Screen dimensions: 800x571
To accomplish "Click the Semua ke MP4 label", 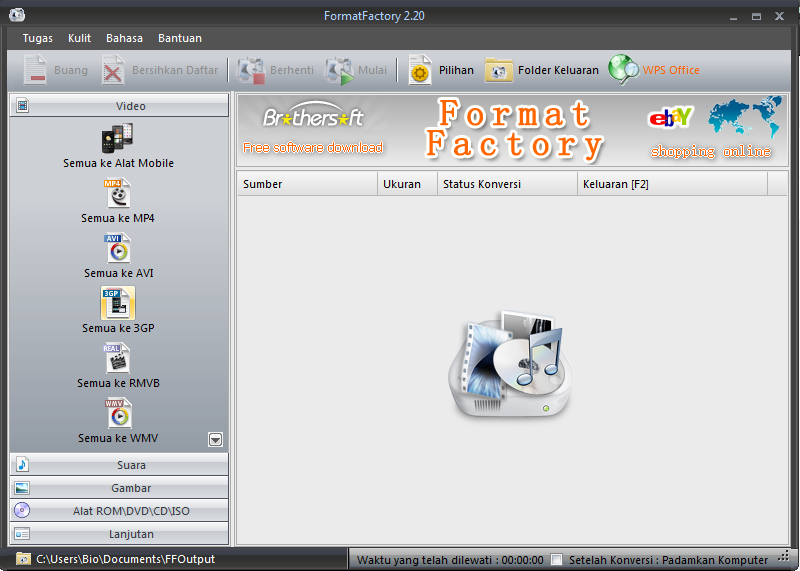I will [118, 218].
